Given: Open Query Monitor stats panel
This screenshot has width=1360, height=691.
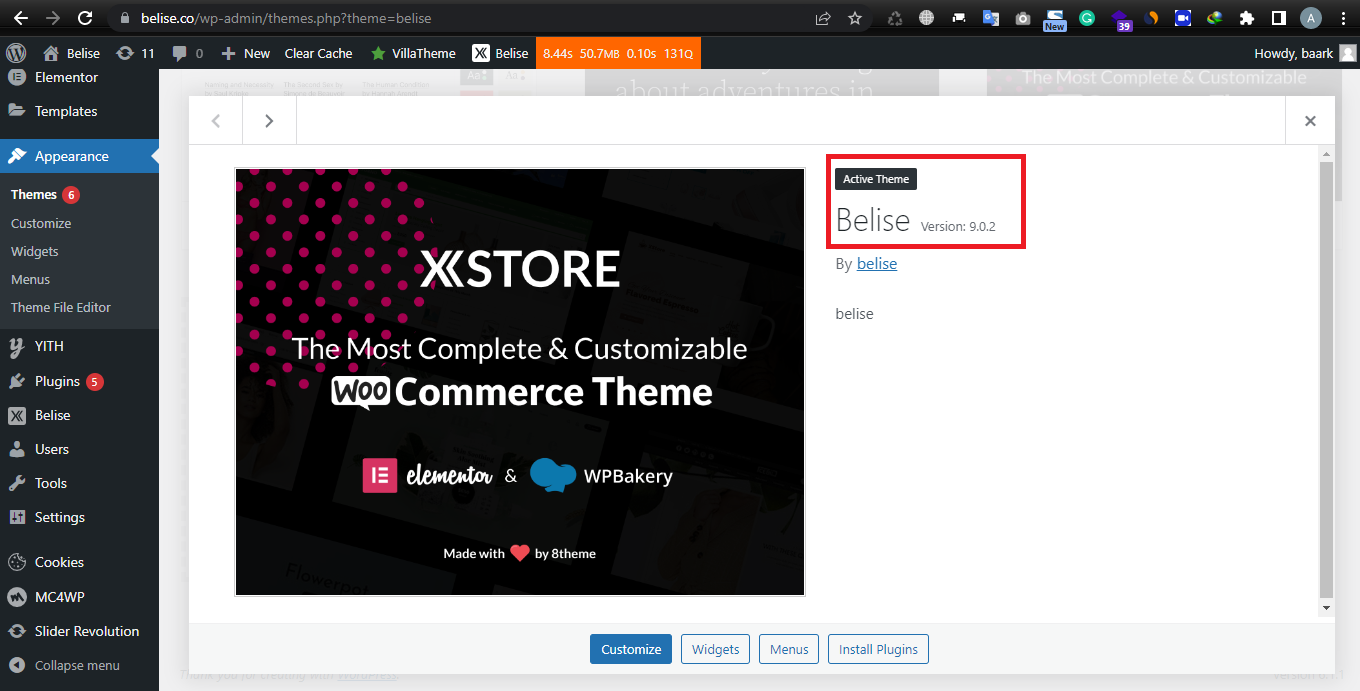Looking at the screenshot, I should [x=618, y=53].
